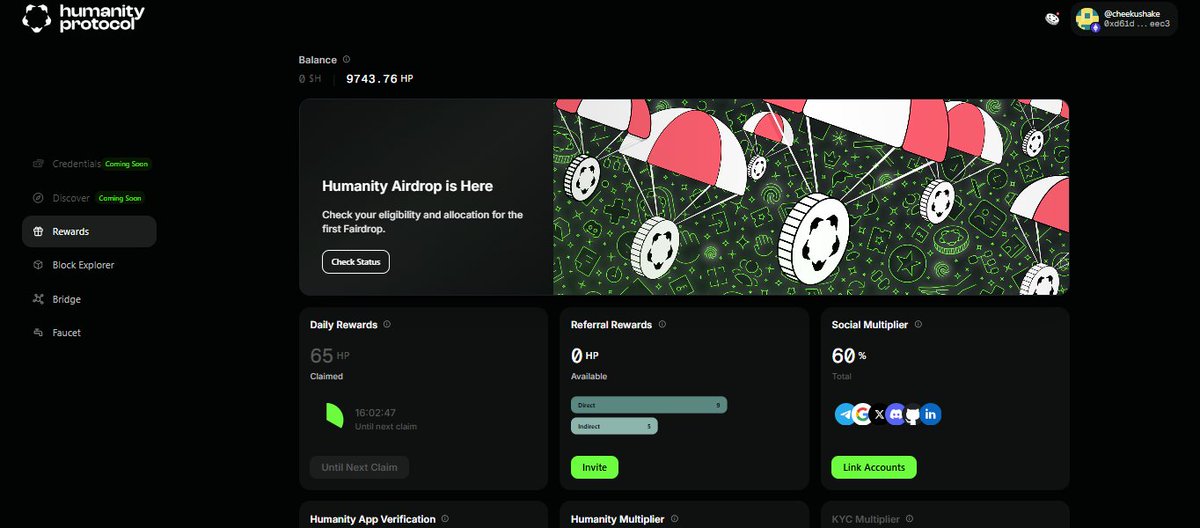This screenshot has width=1200, height=528.
Task: Click the user avatar image
Action: click(x=1089, y=18)
